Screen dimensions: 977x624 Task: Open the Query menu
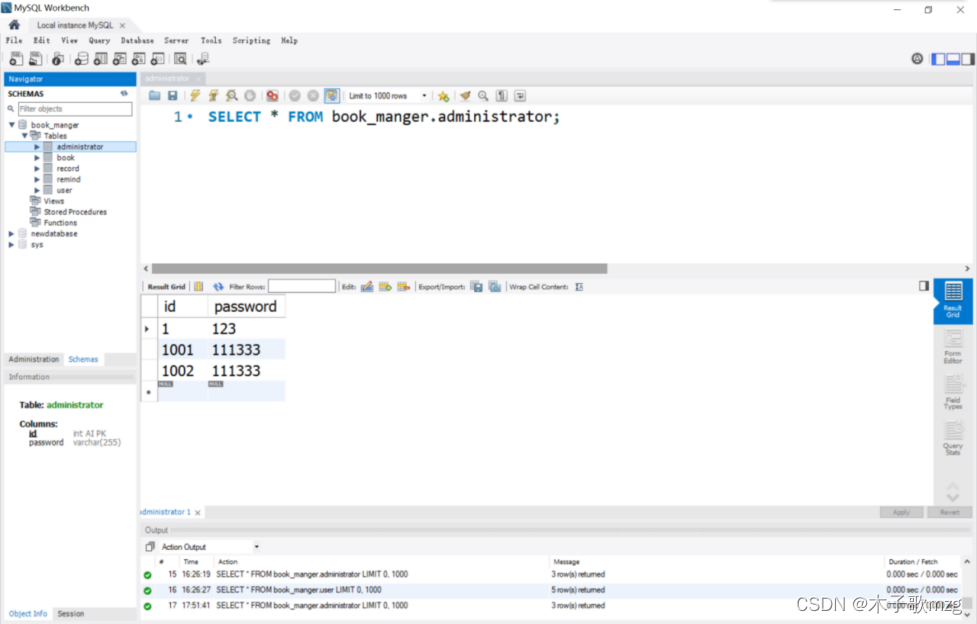point(99,41)
